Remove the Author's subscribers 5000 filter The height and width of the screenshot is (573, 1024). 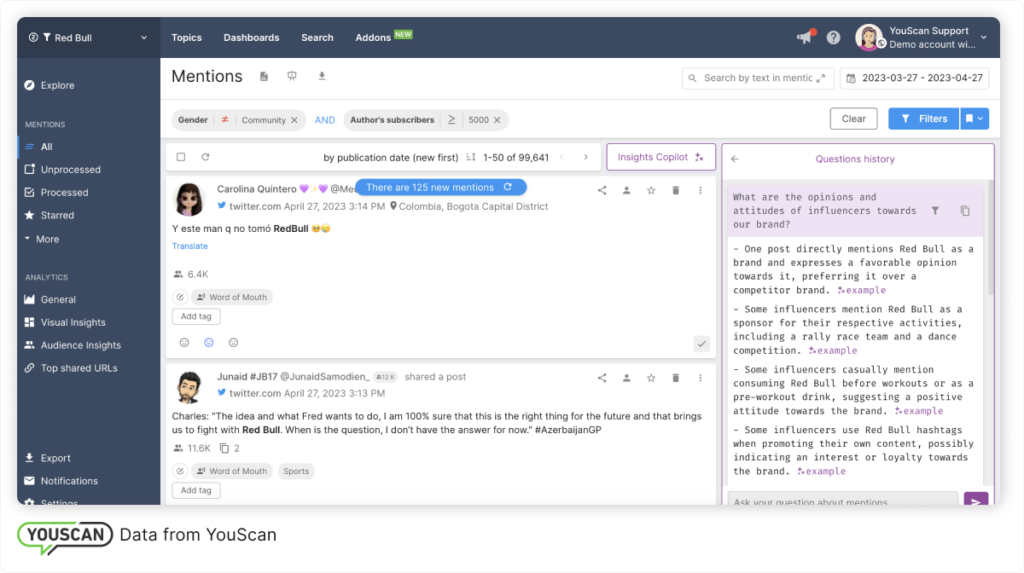click(497, 120)
